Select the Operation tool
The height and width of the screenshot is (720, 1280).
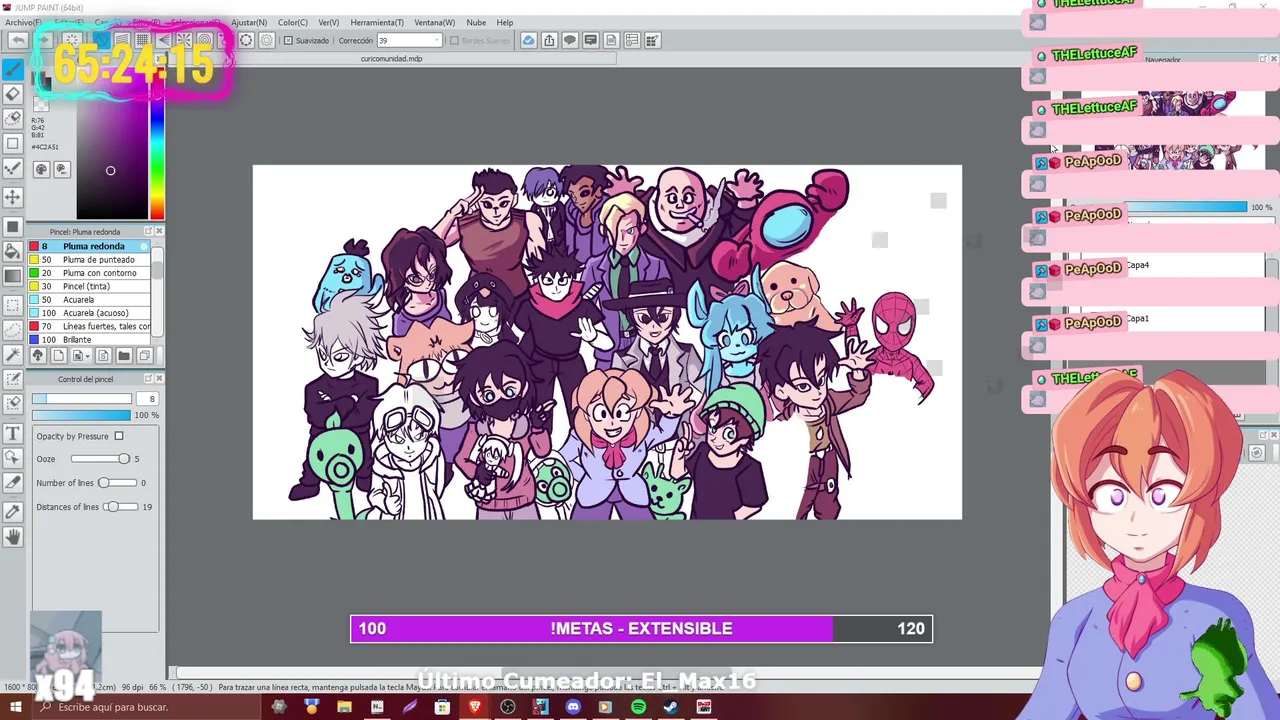pos(12,457)
